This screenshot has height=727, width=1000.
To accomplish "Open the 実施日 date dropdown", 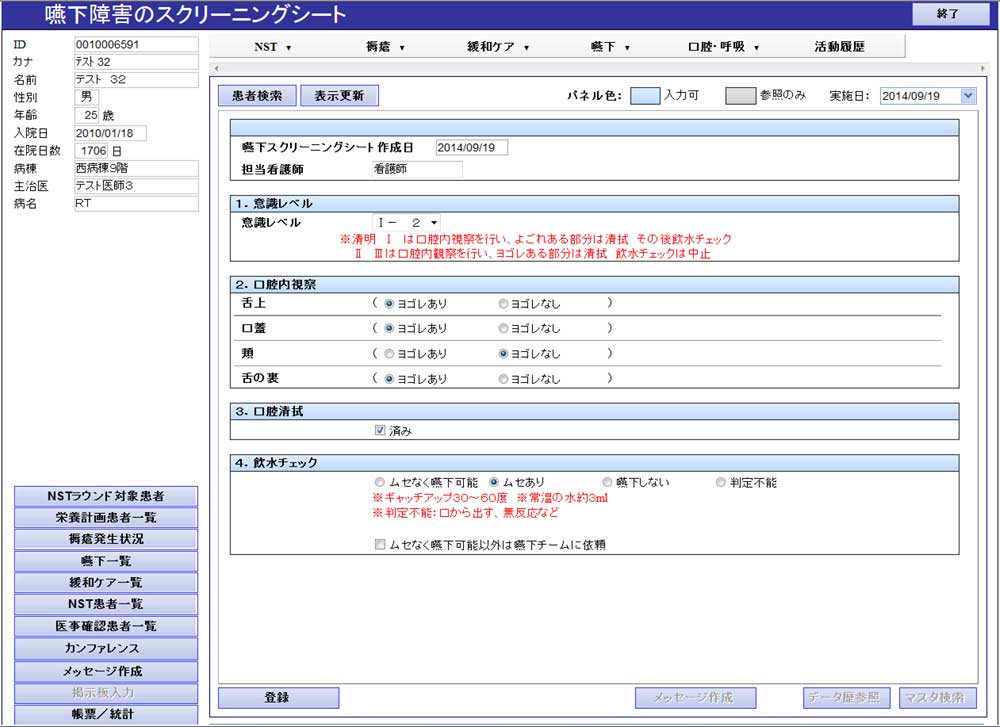I will [968, 96].
